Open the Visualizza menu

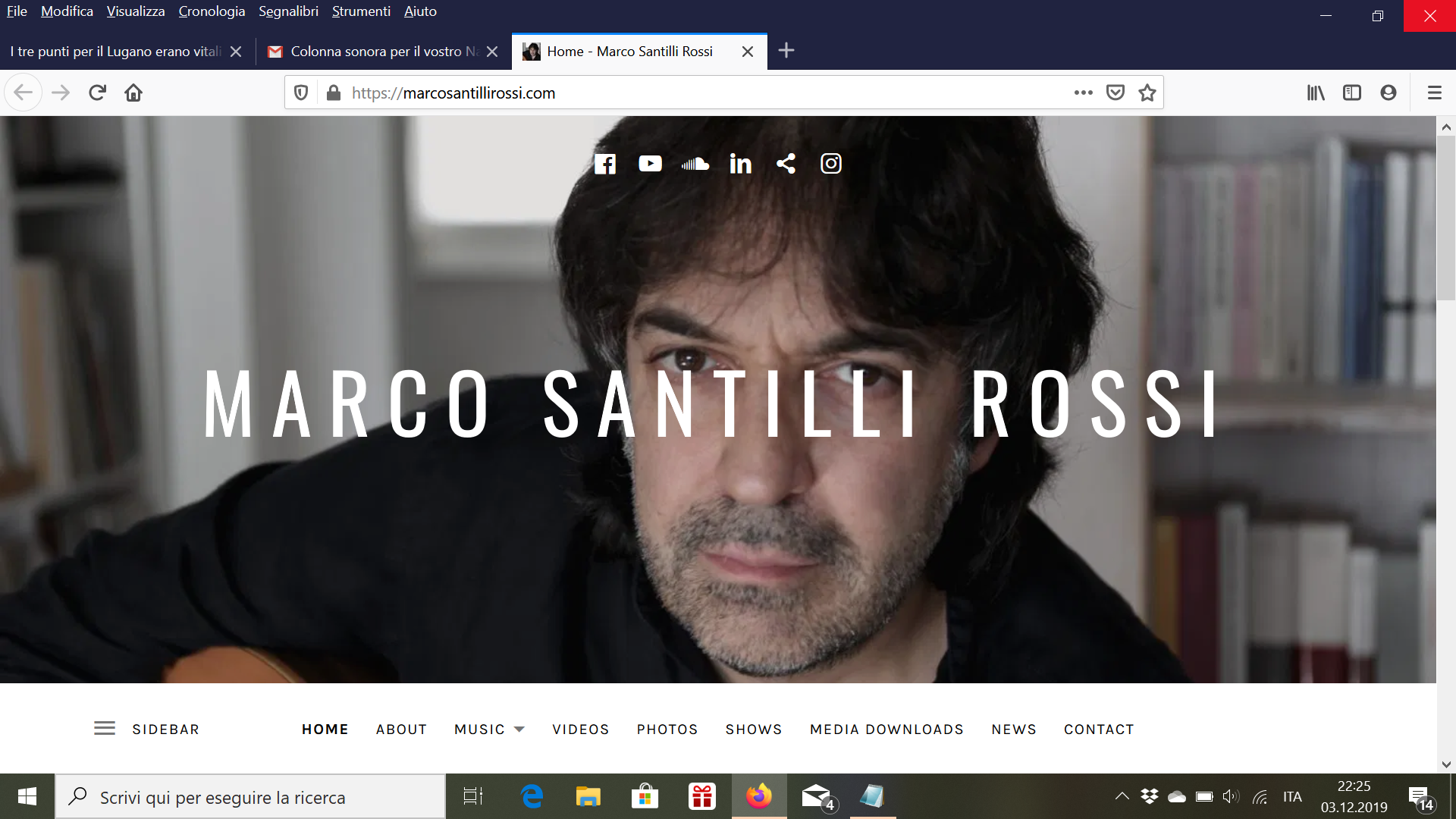136,11
